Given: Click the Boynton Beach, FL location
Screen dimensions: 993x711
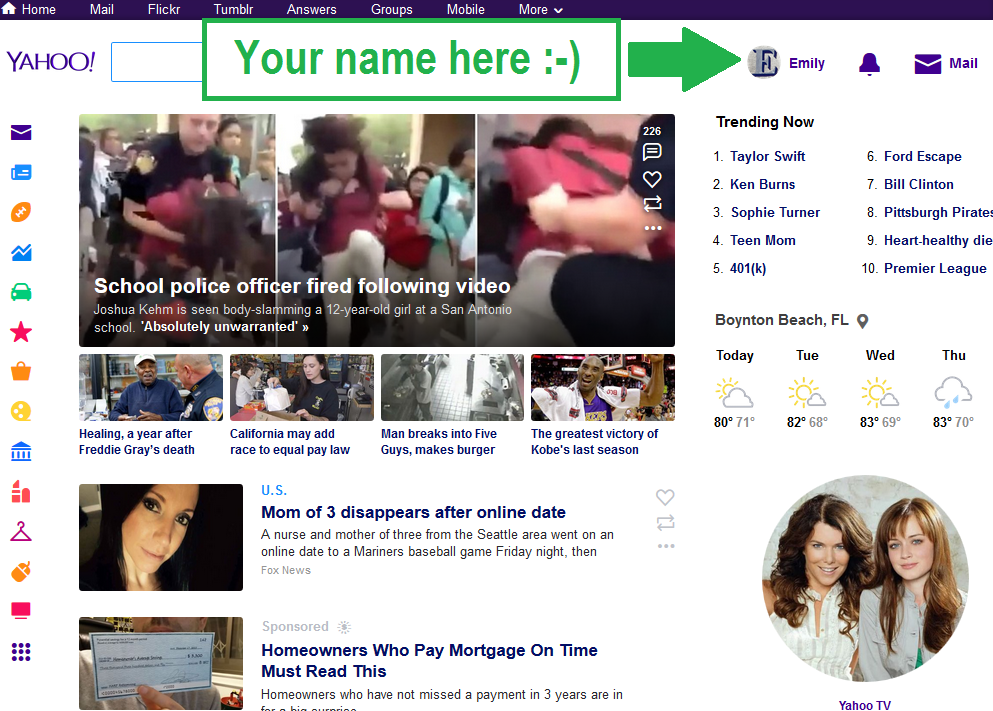Looking at the screenshot, I should point(781,320).
